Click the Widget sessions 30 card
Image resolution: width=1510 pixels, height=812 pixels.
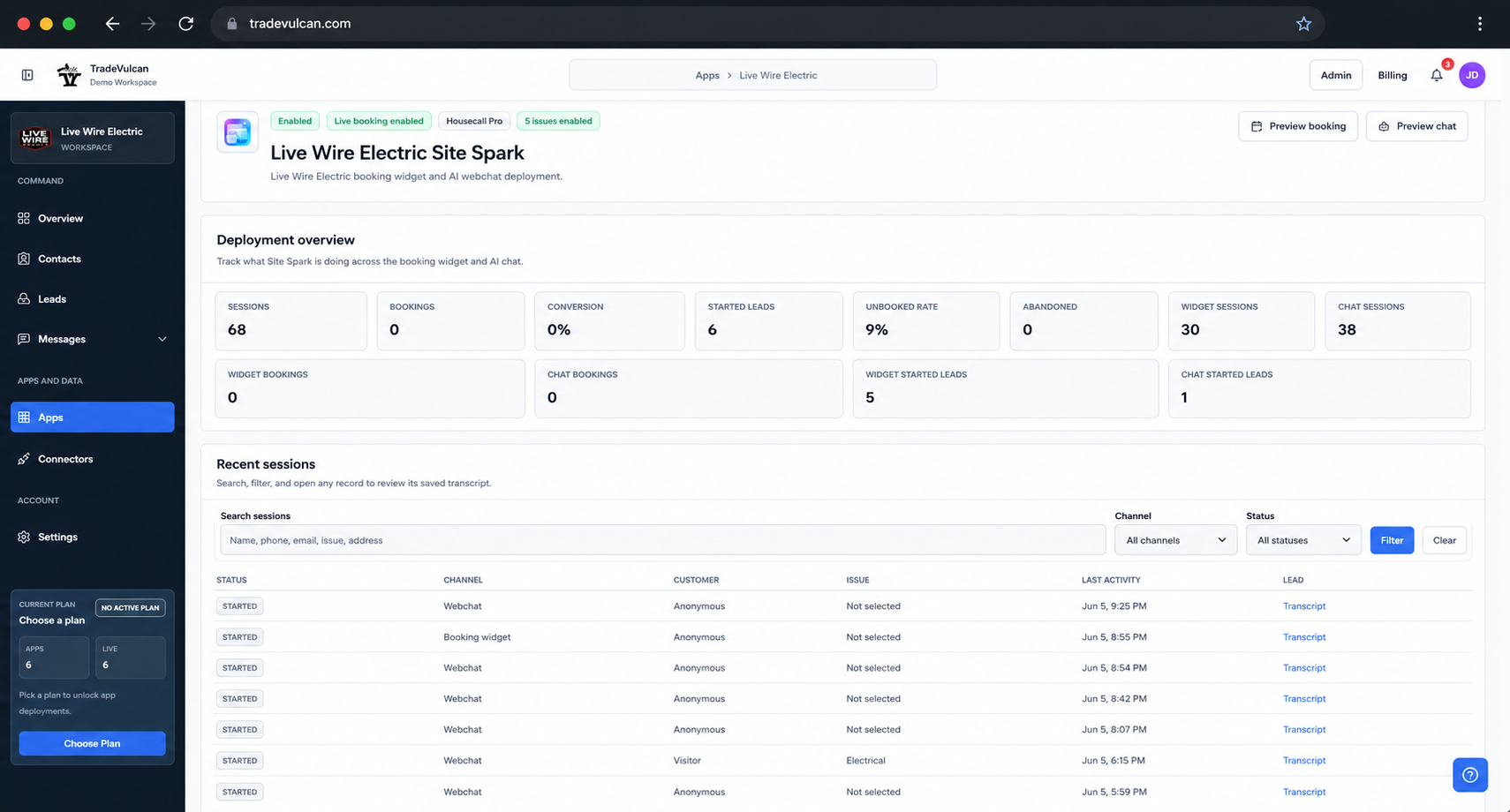(1241, 321)
